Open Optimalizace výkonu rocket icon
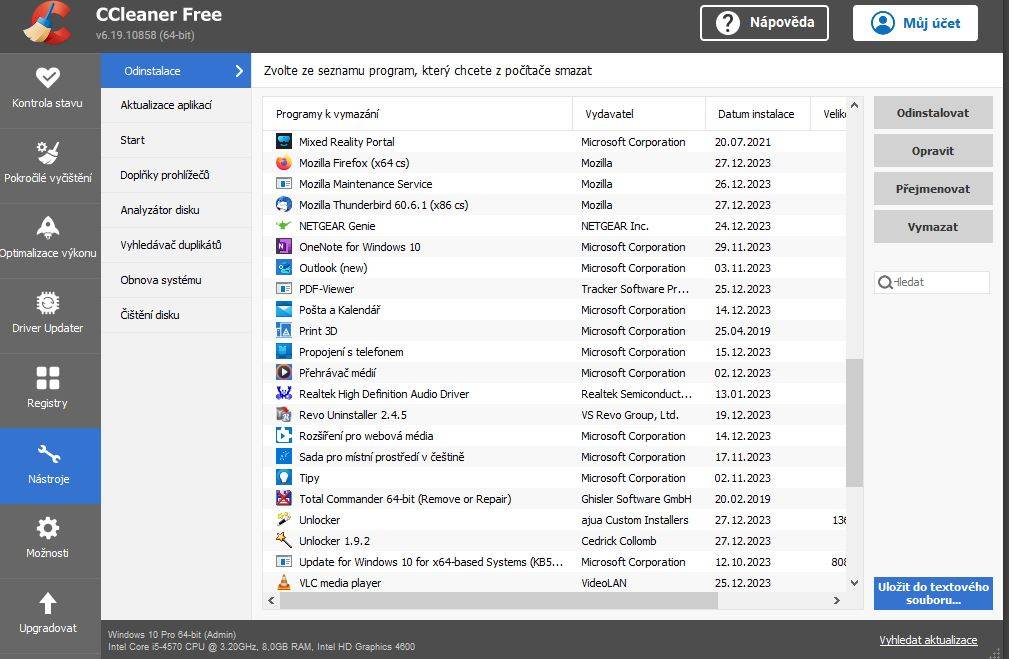 coord(48,227)
